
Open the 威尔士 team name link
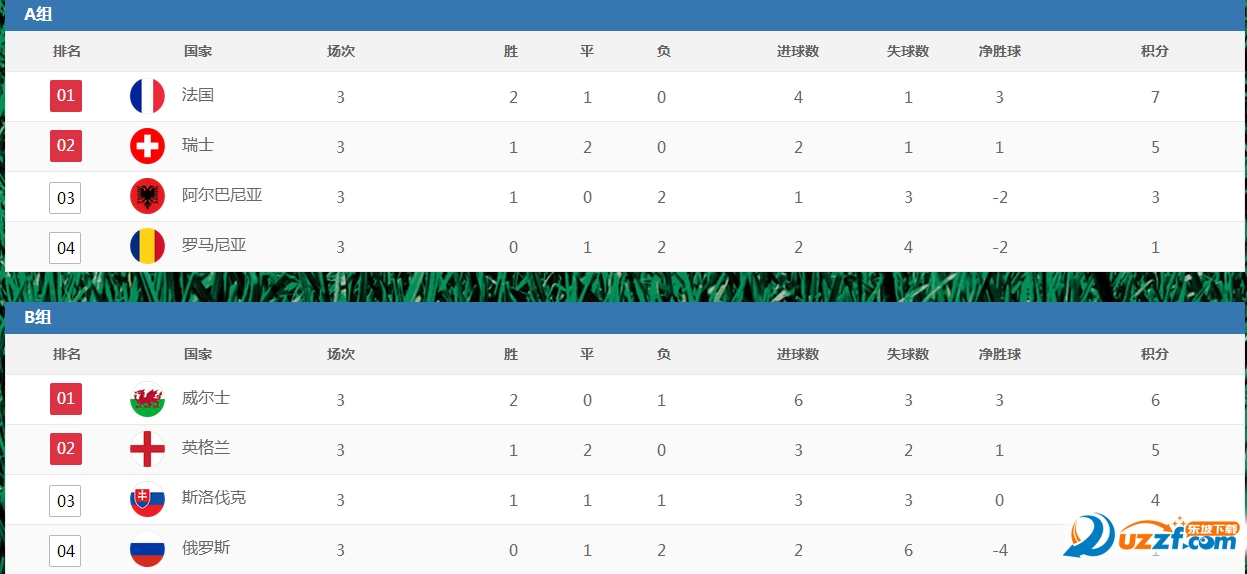(206, 398)
